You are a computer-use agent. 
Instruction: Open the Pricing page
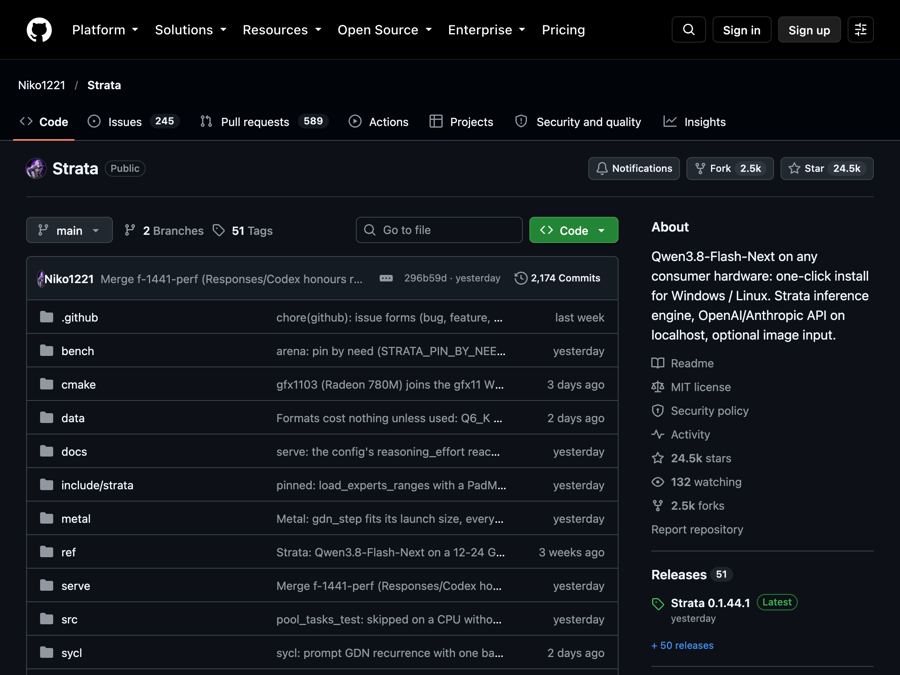pos(563,30)
